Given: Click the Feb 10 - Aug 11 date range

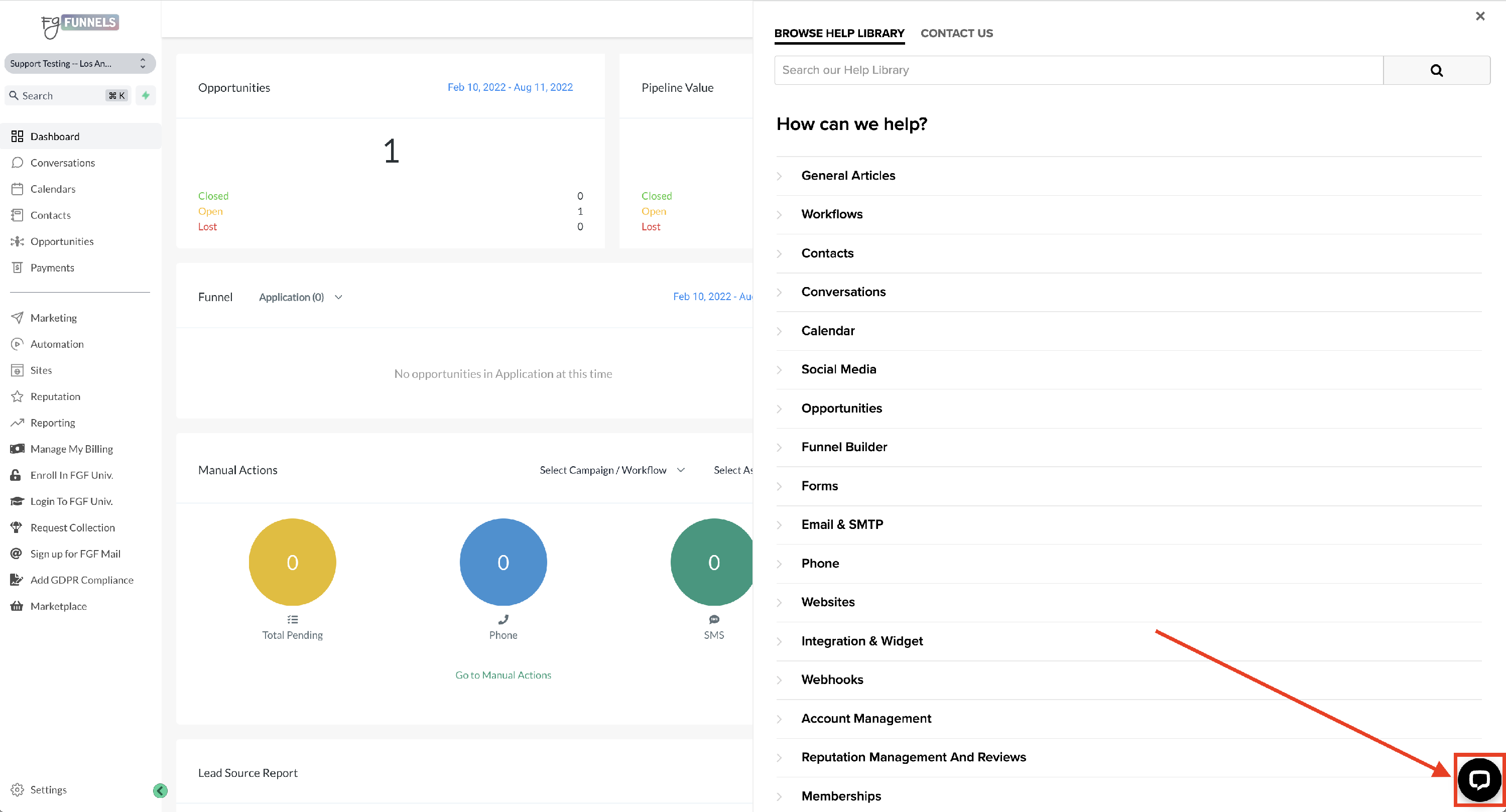Looking at the screenshot, I should 510,86.
